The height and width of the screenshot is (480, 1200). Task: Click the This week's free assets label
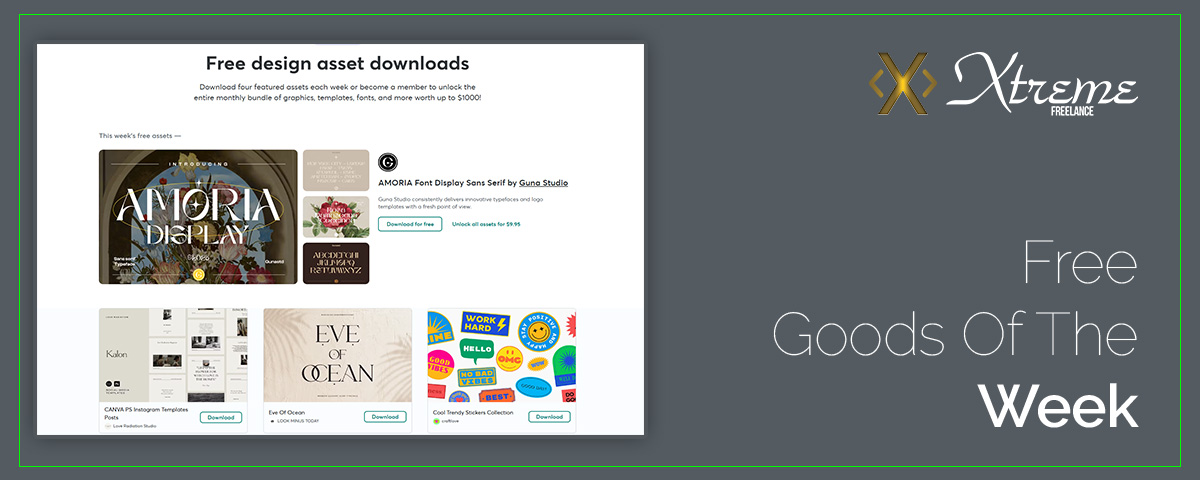[140, 135]
